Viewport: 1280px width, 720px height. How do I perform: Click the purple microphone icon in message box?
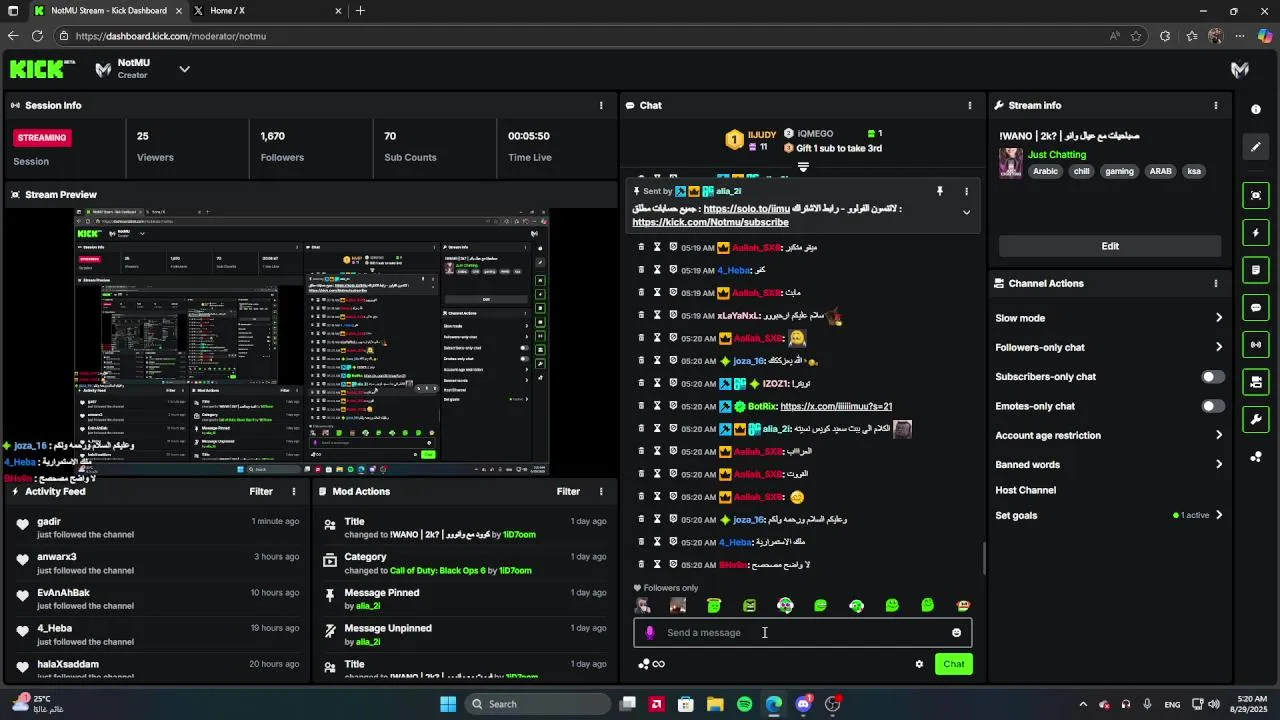tap(650, 632)
